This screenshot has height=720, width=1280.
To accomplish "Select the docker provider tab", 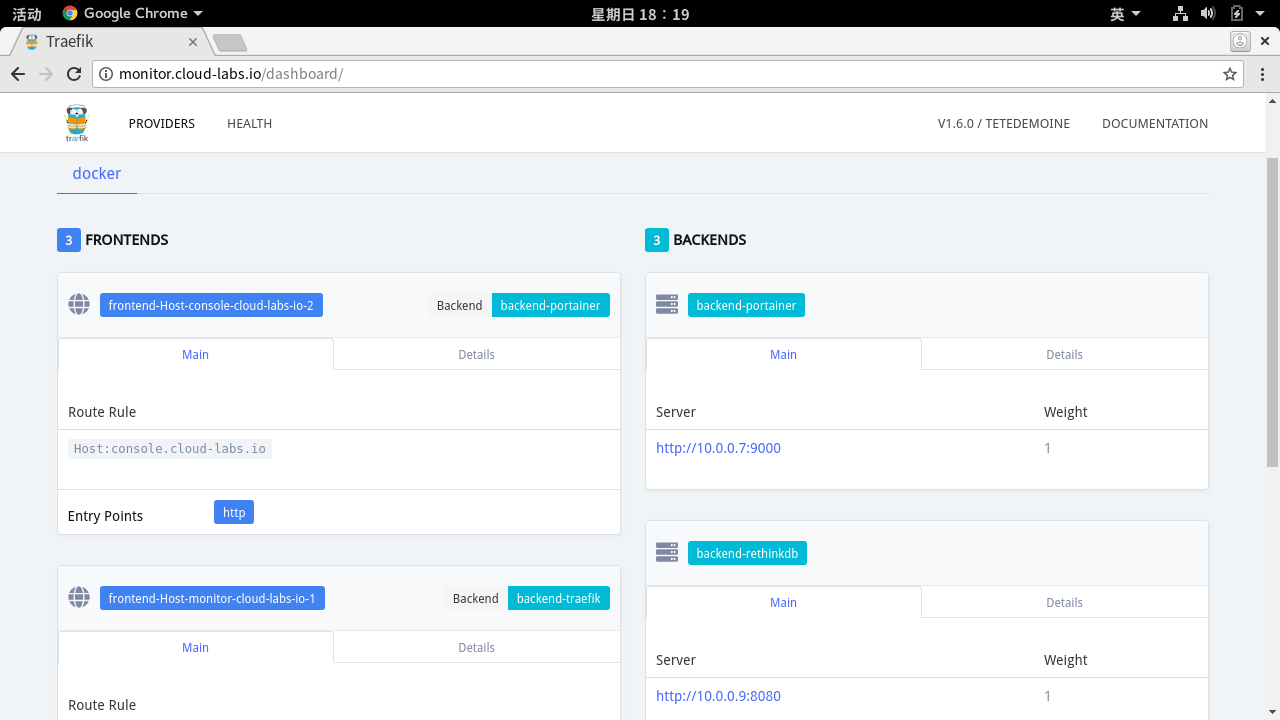I will 97,173.
